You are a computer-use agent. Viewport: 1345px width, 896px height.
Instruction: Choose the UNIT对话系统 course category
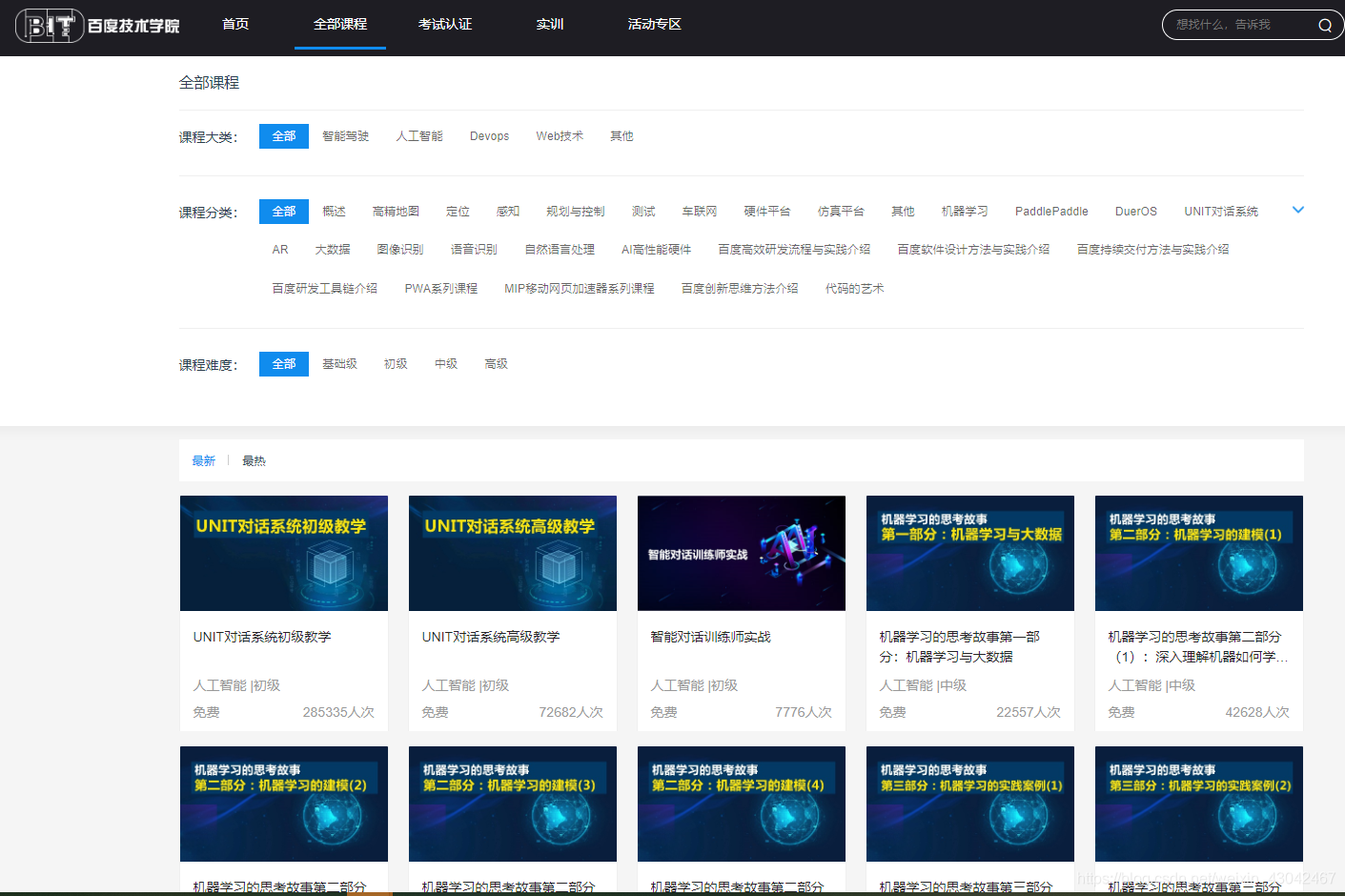point(1221,212)
